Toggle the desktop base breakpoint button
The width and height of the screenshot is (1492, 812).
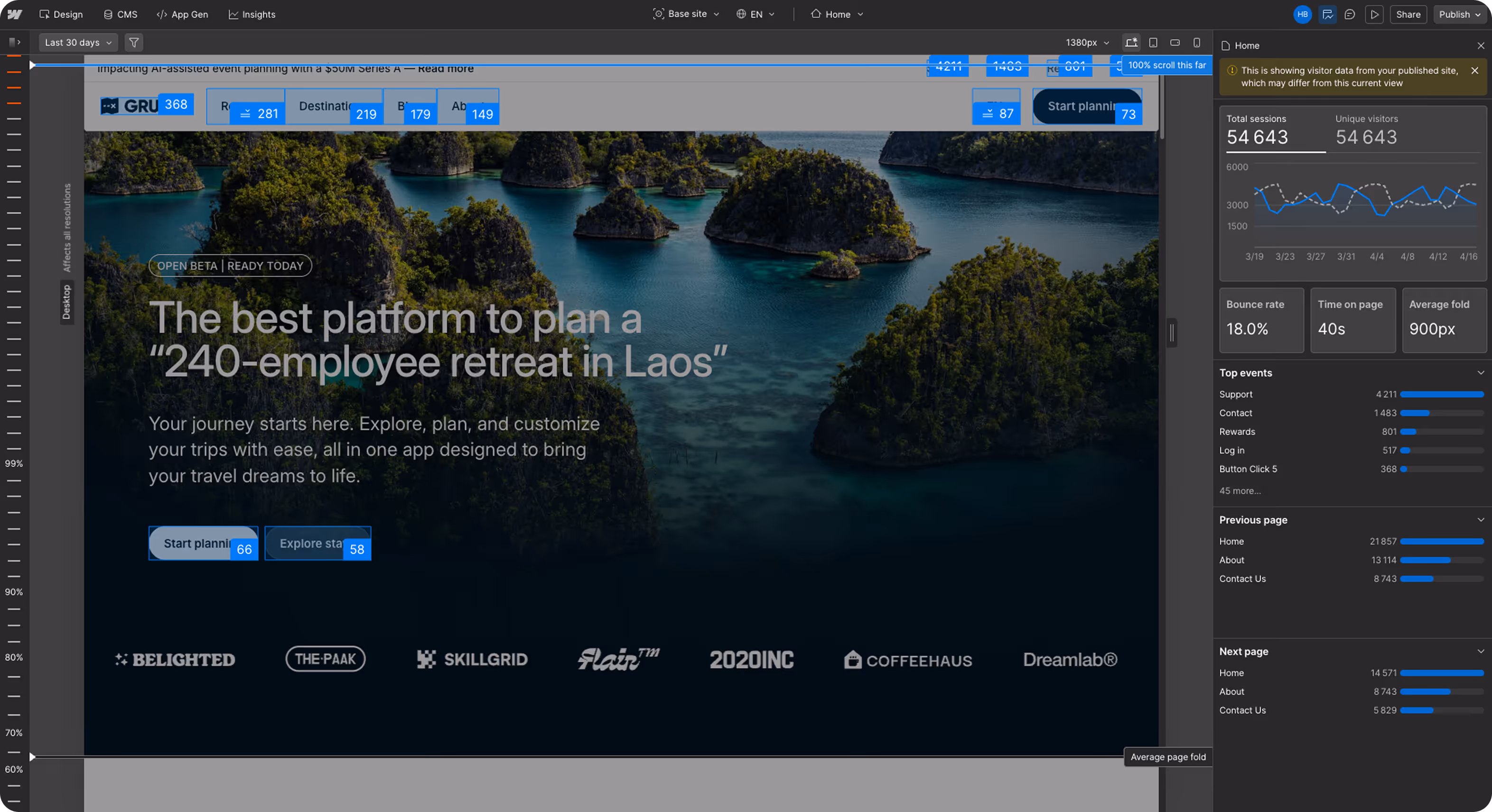coord(1131,42)
